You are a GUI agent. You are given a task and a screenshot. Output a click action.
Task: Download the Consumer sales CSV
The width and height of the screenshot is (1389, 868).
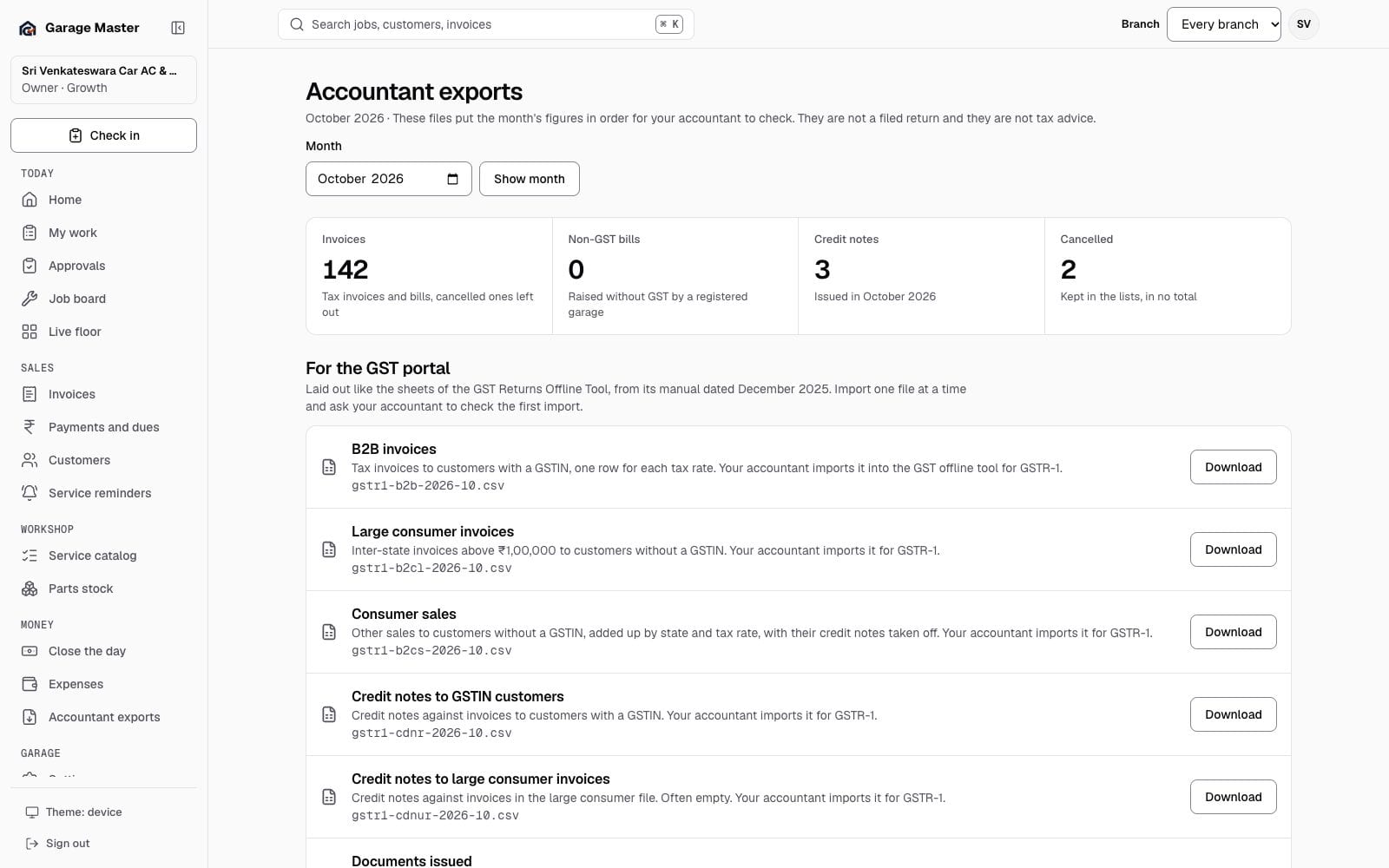(1233, 632)
